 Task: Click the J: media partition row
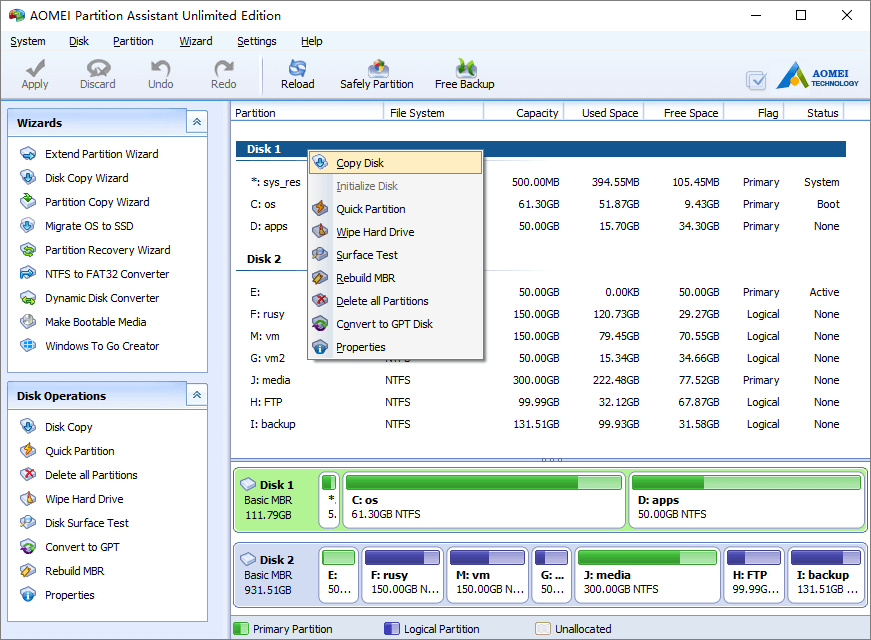click(540, 380)
